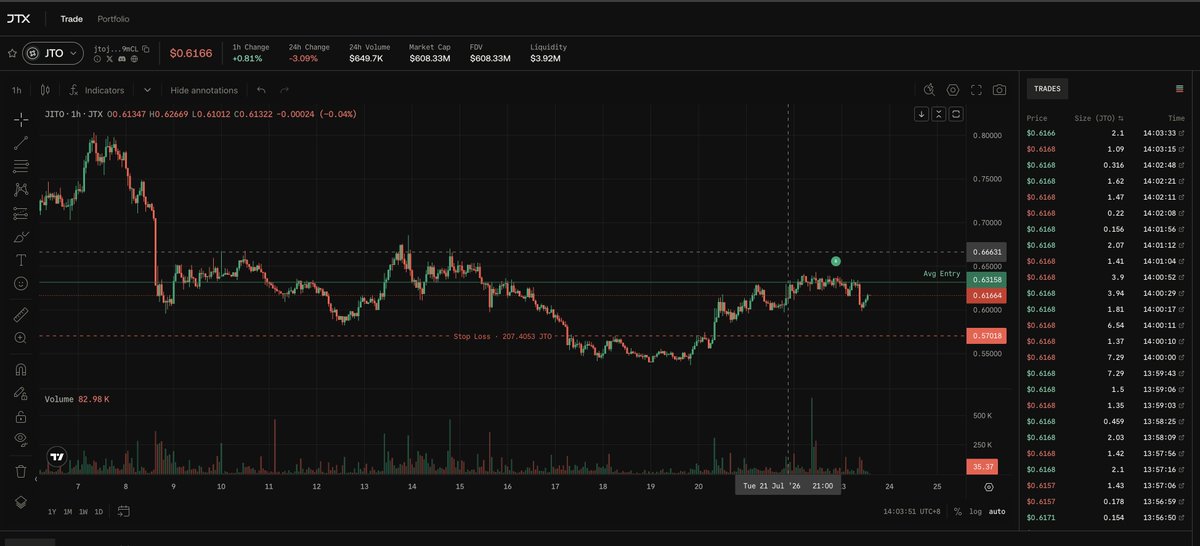Viewport: 1200px width, 546px height.
Task: Select the crosshair cursor tool
Action: [21, 119]
